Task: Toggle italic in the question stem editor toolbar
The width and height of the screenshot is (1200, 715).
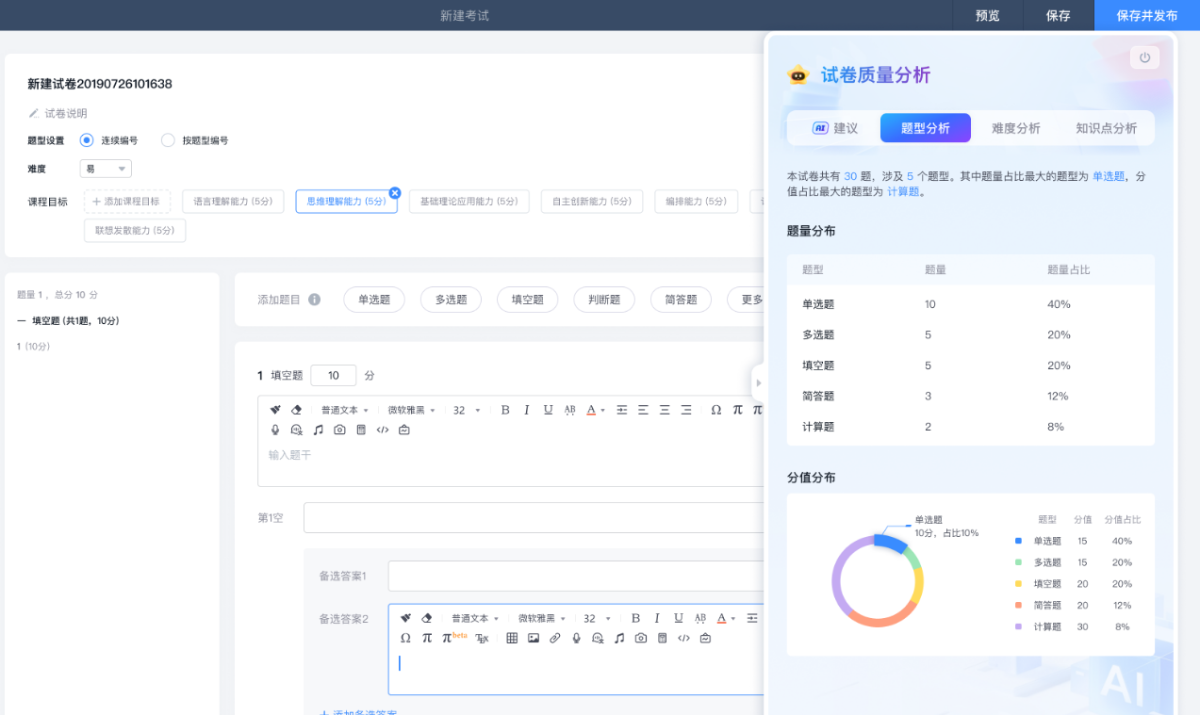Action: click(527, 410)
